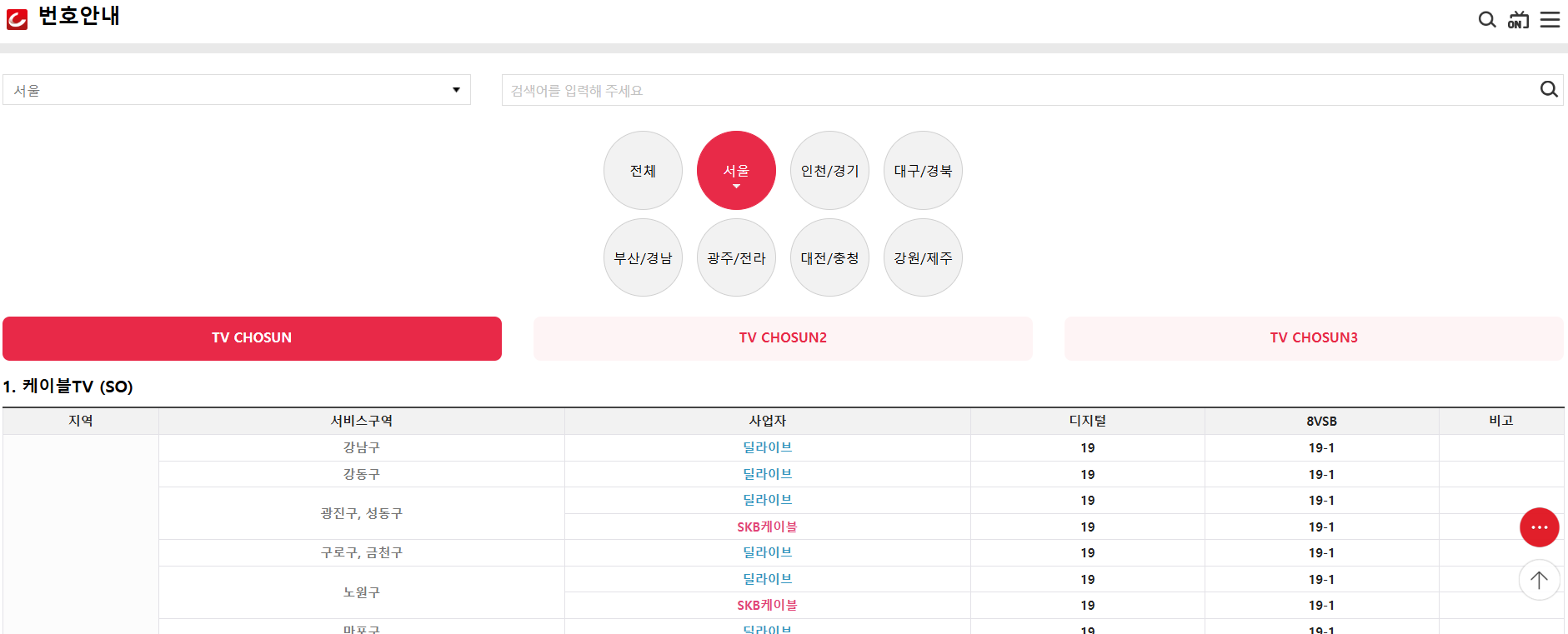
Task: Open 딜라이브 link in 강남구 row
Action: tap(768, 447)
